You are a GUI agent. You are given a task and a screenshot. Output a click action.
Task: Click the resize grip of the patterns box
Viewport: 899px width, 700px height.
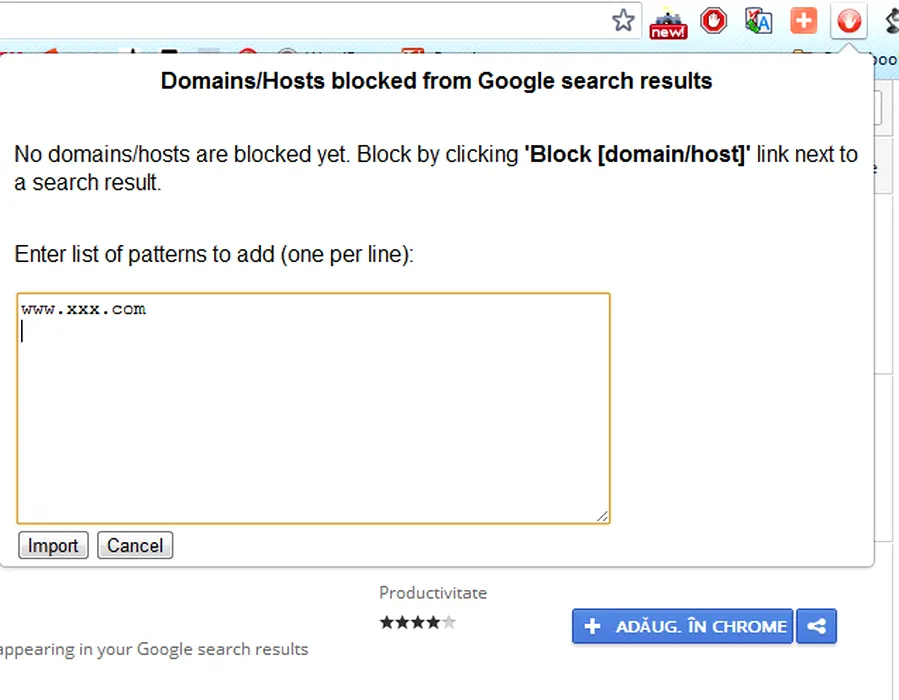[x=602, y=516]
